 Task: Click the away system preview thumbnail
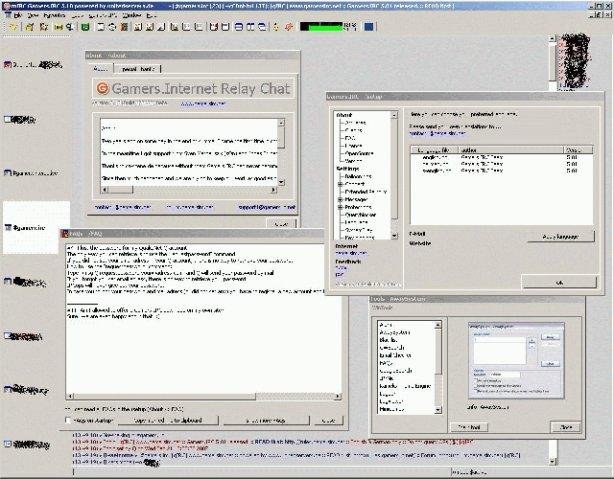pos(516,360)
